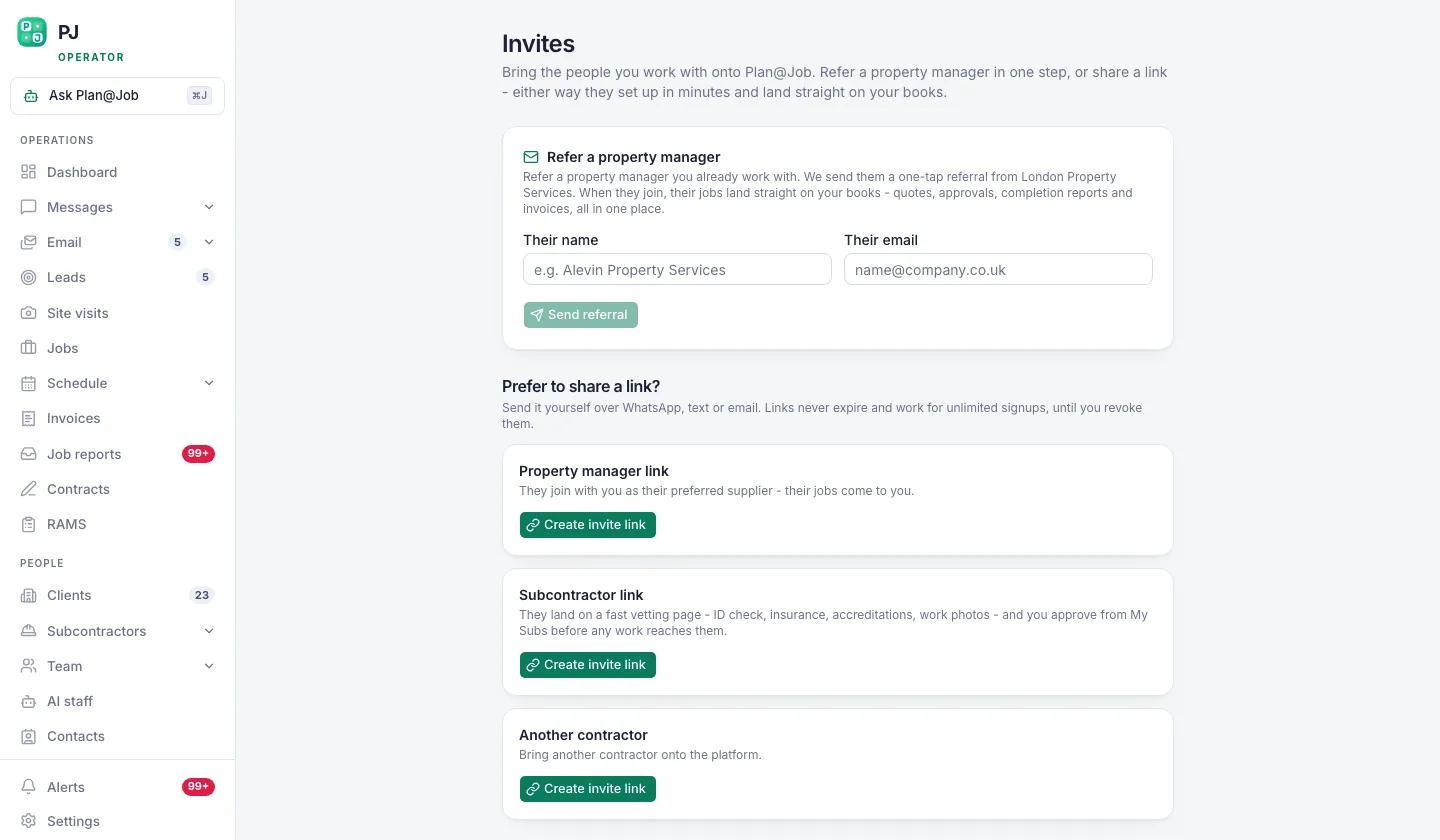Create invite link for Subcontractor
This screenshot has width=1440, height=840.
[588, 665]
